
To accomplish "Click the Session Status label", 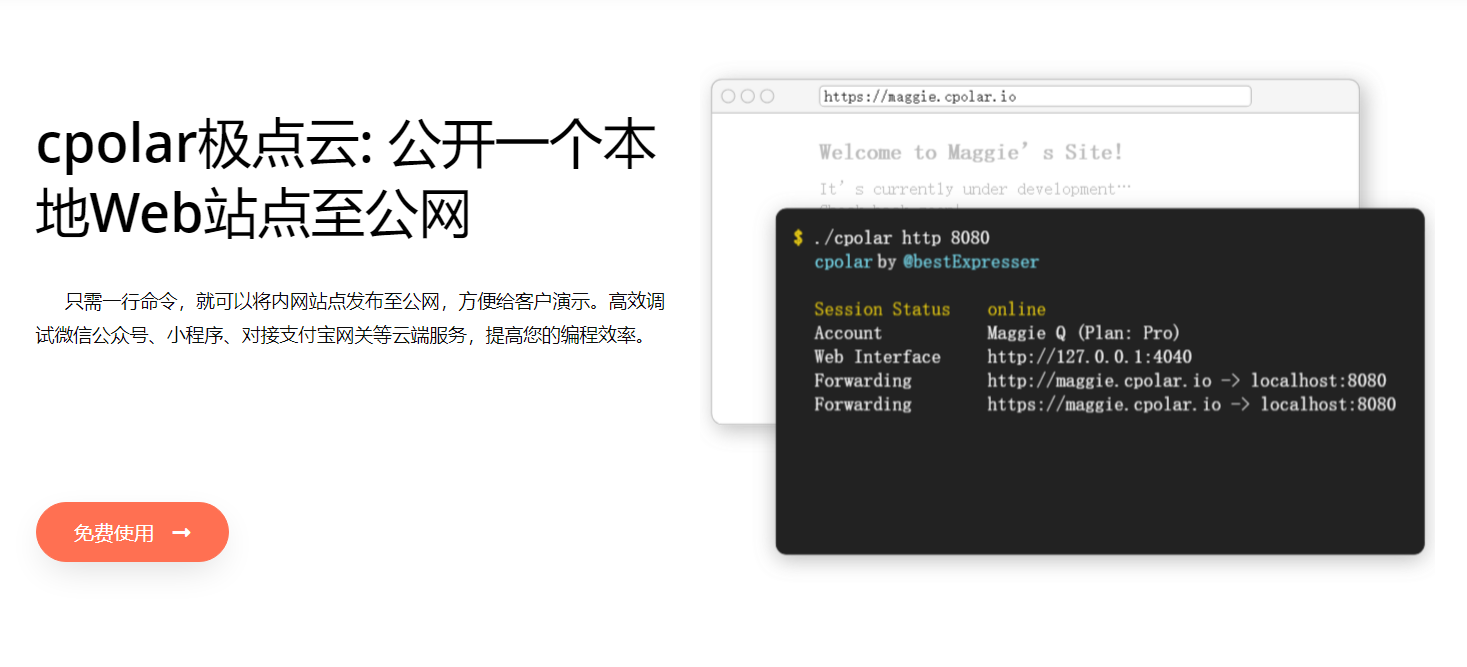I will [x=882, y=309].
